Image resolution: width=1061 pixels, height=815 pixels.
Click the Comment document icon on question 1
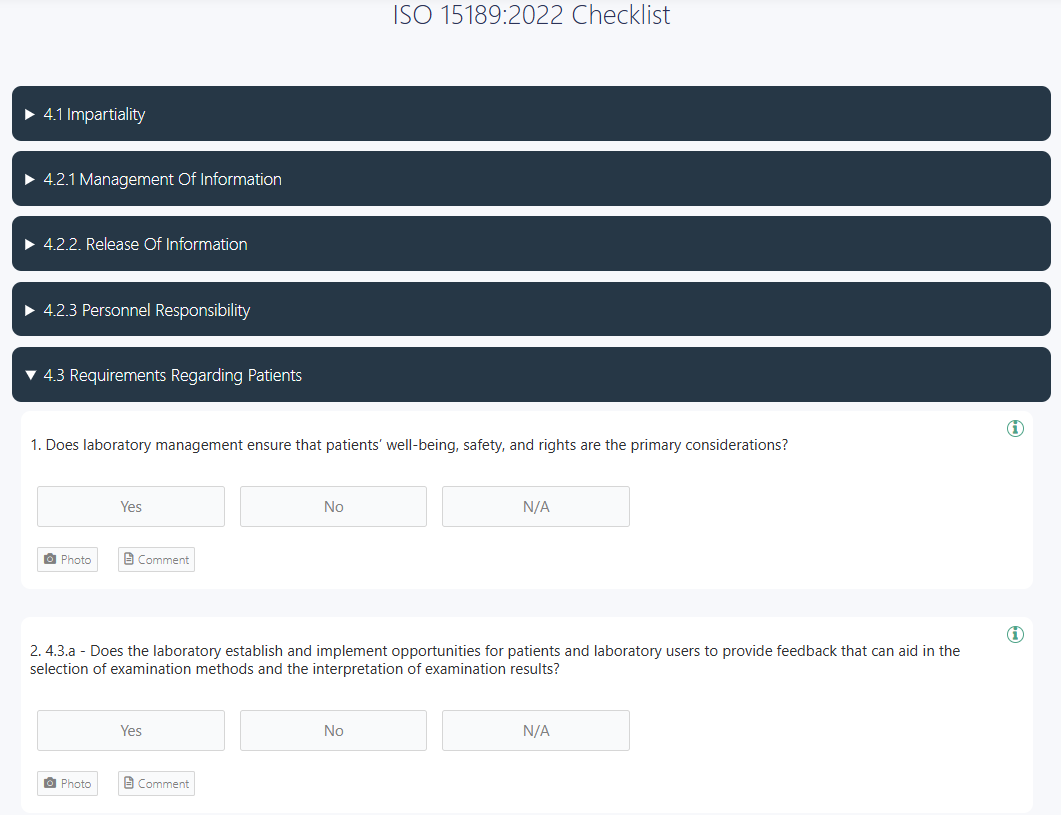point(128,559)
